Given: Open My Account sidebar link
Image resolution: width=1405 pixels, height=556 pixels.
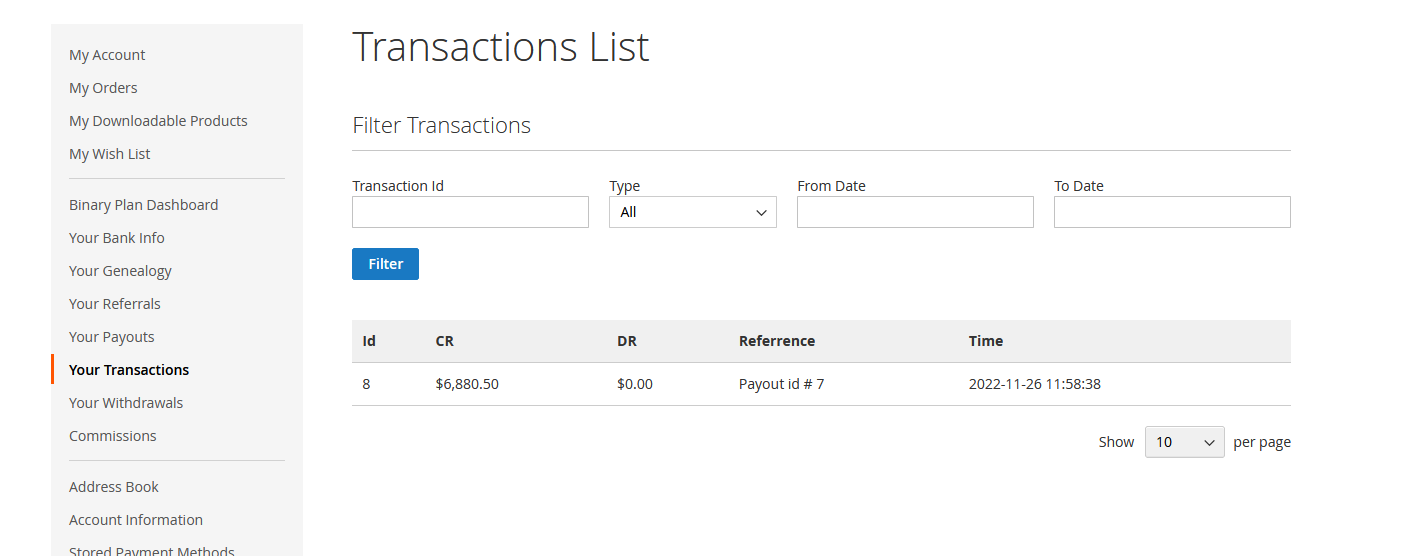Looking at the screenshot, I should (x=107, y=55).
